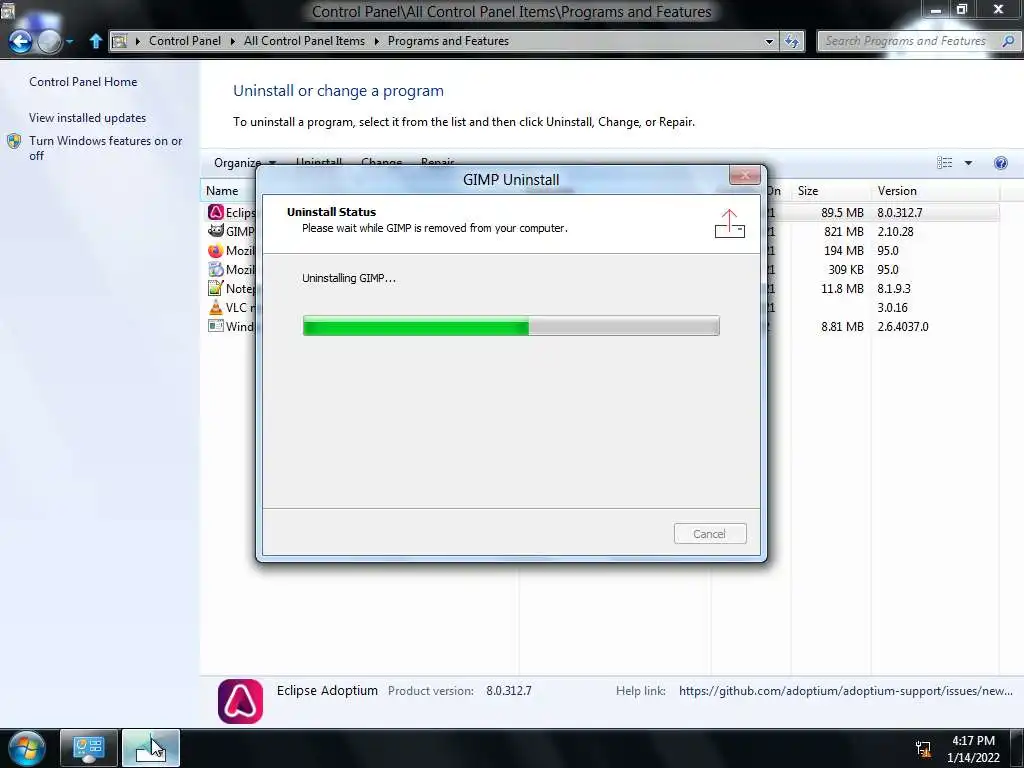This screenshot has width=1024, height=768.
Task: Click version 8.1.9.3 cell
Action: 893,289
